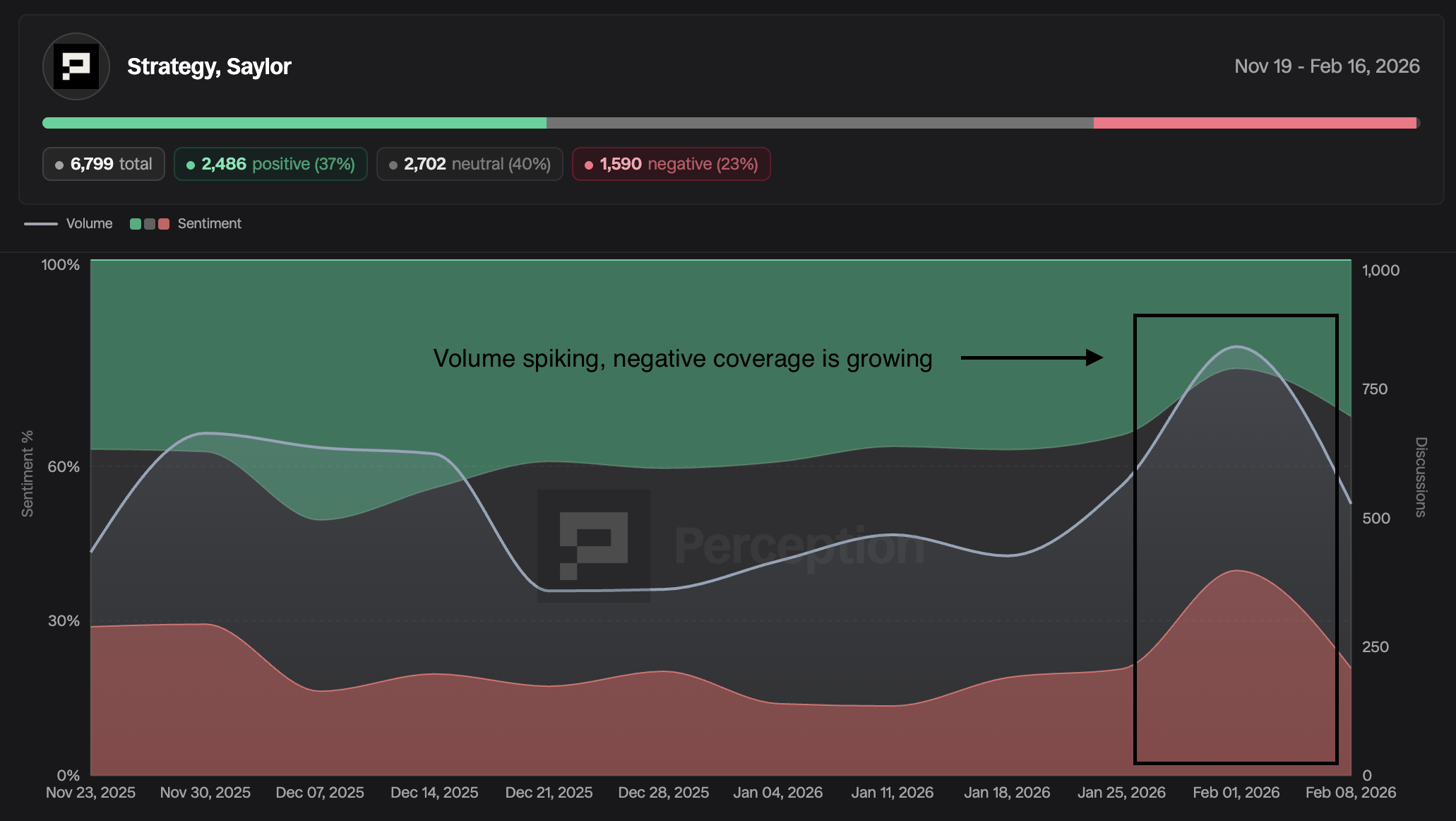
Task: Click the 6,799 total badge
Action: (104, 164)
